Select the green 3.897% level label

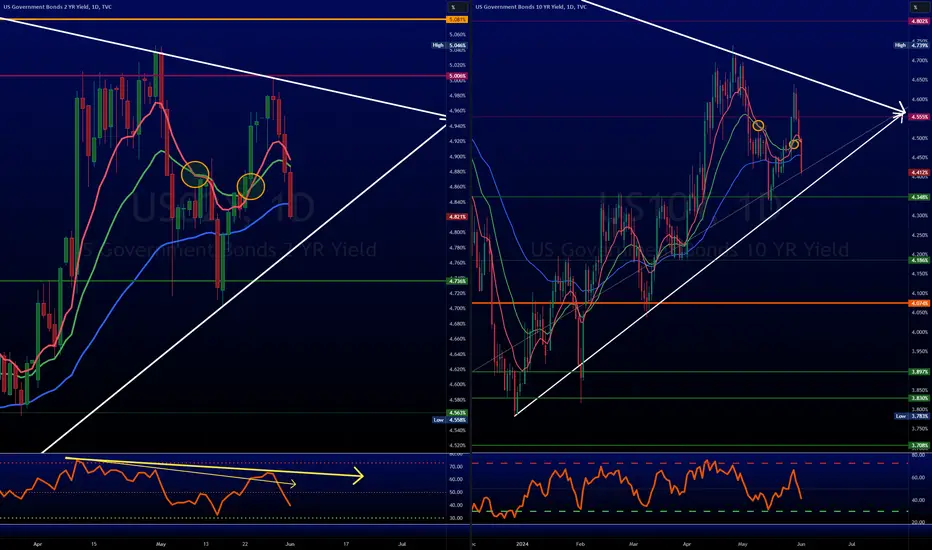[x=920, y=372]
